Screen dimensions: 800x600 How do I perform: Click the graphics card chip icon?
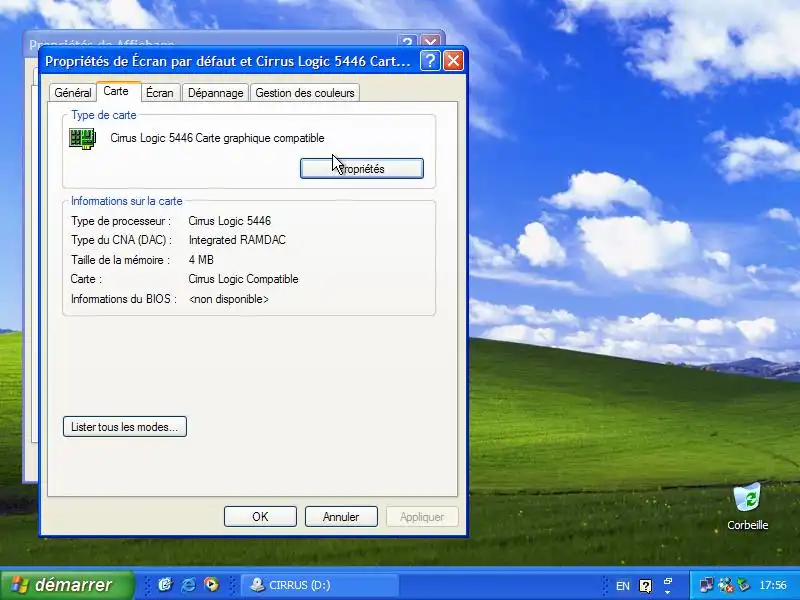point(82,139)
